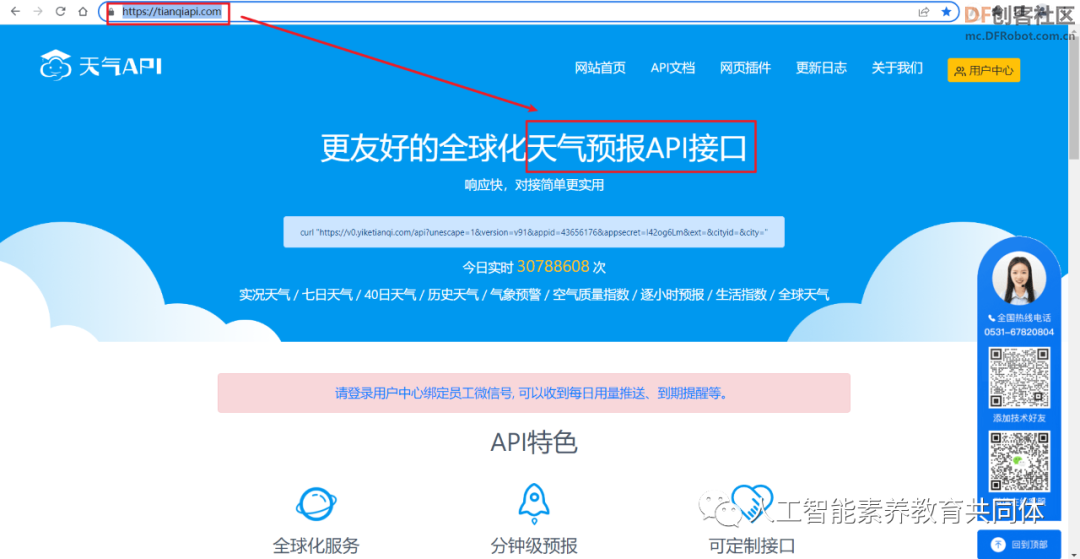This screenshot has height=559, width=1080.
Task: Open 更新日志 navigation item
Action: coord(821,68)
